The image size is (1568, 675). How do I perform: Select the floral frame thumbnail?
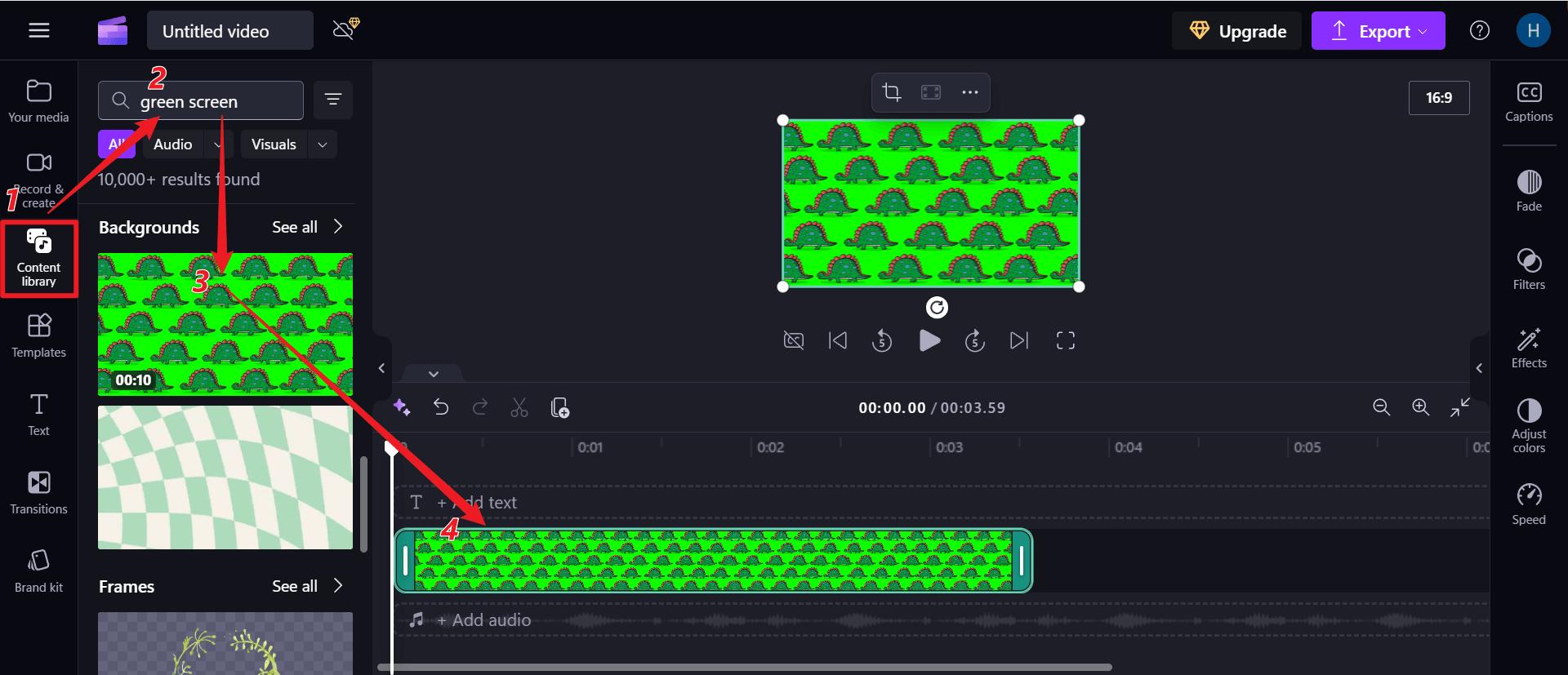pos(225,643)
